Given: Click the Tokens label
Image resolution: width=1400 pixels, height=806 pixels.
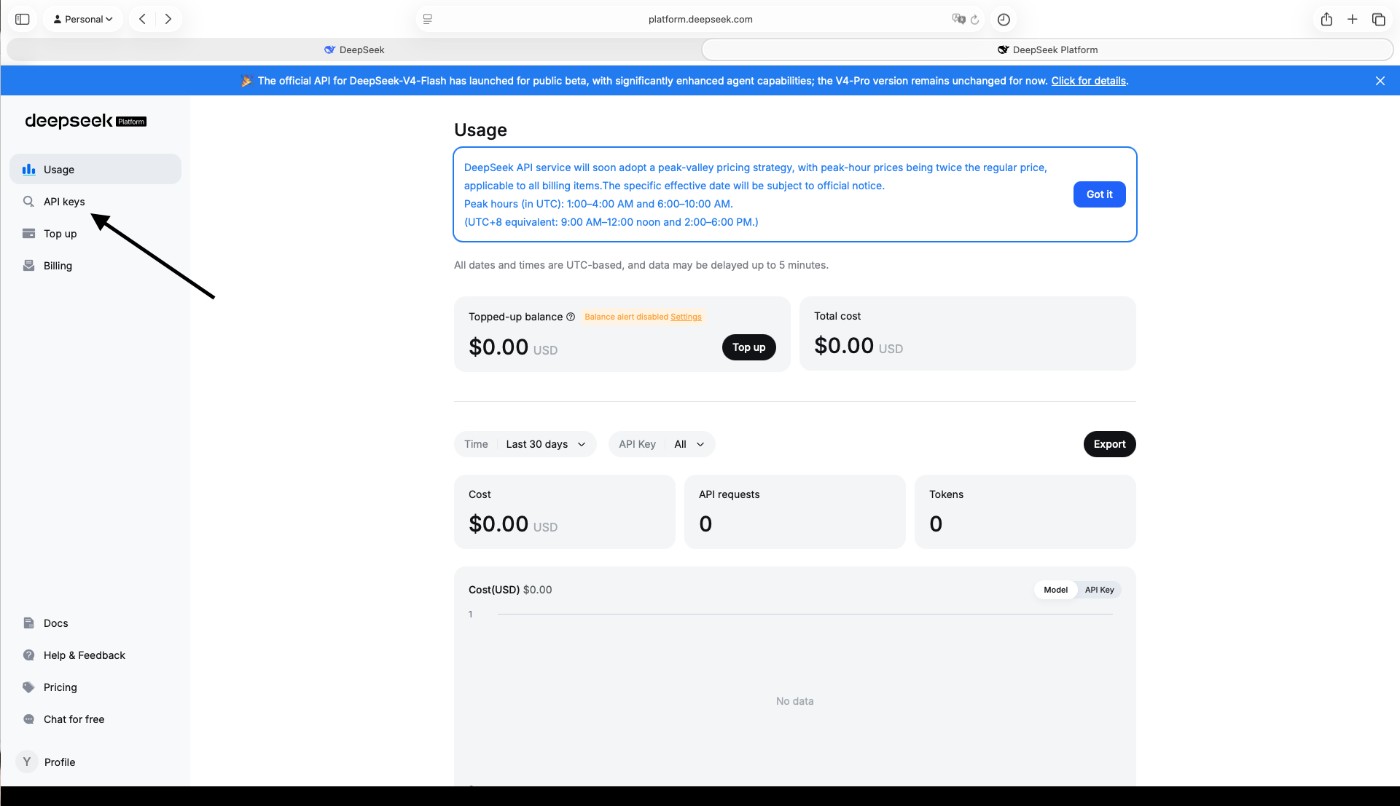Looking at the screenshot, I should point(946,494).
